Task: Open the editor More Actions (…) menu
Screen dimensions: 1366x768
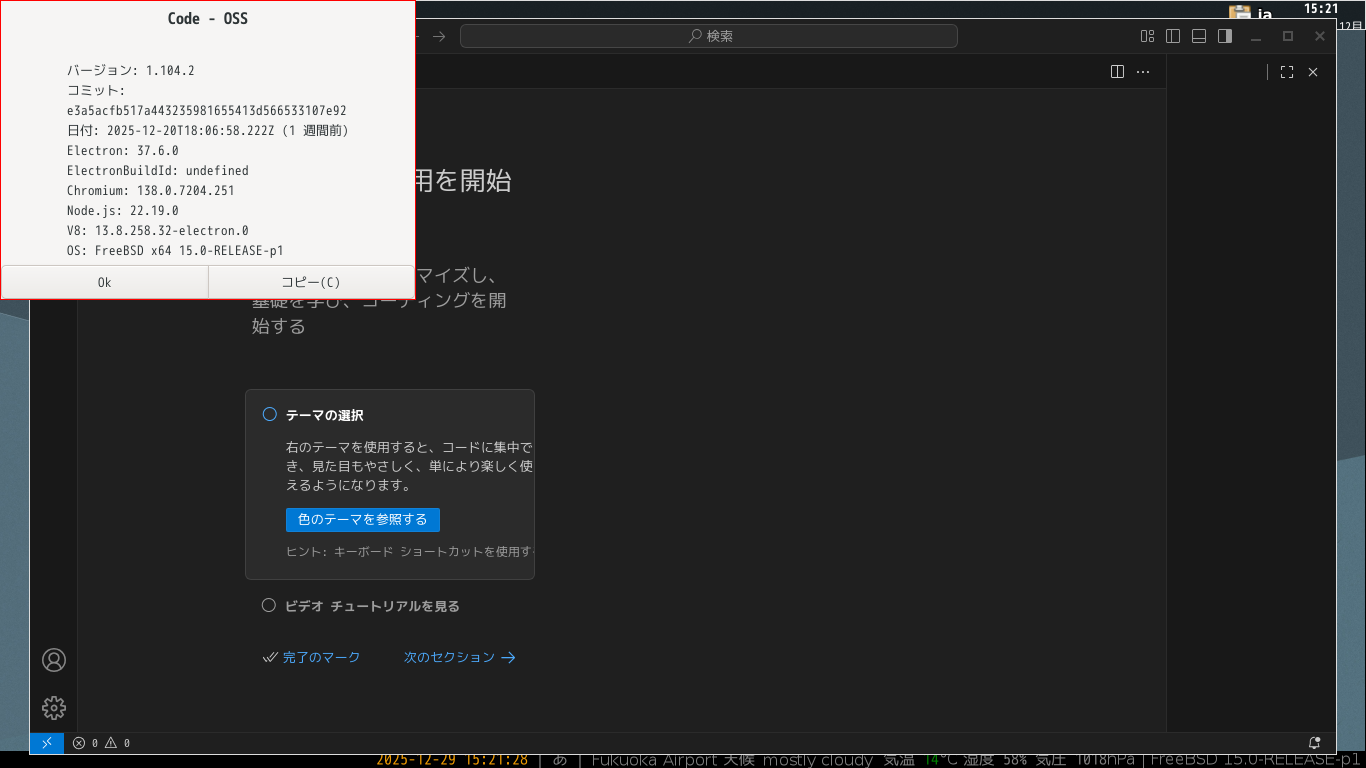Action: (x=1143, y=72)
